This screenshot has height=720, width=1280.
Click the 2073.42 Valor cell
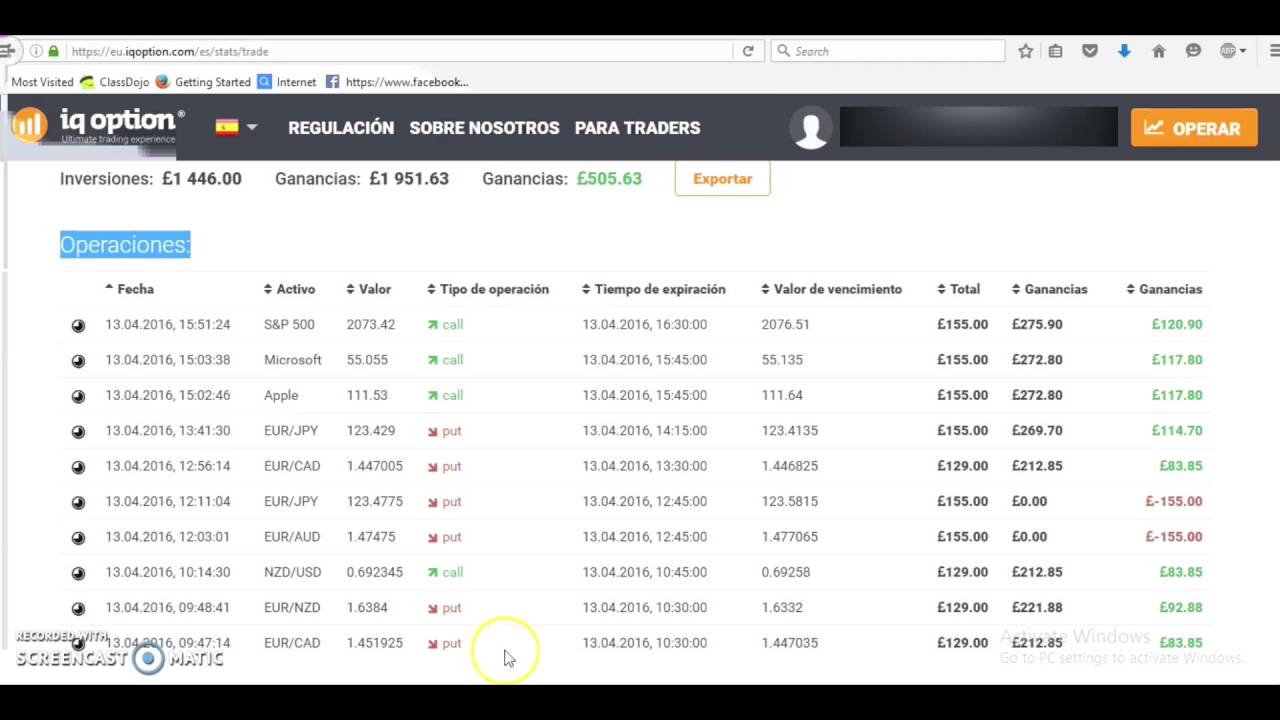(371, 324)
